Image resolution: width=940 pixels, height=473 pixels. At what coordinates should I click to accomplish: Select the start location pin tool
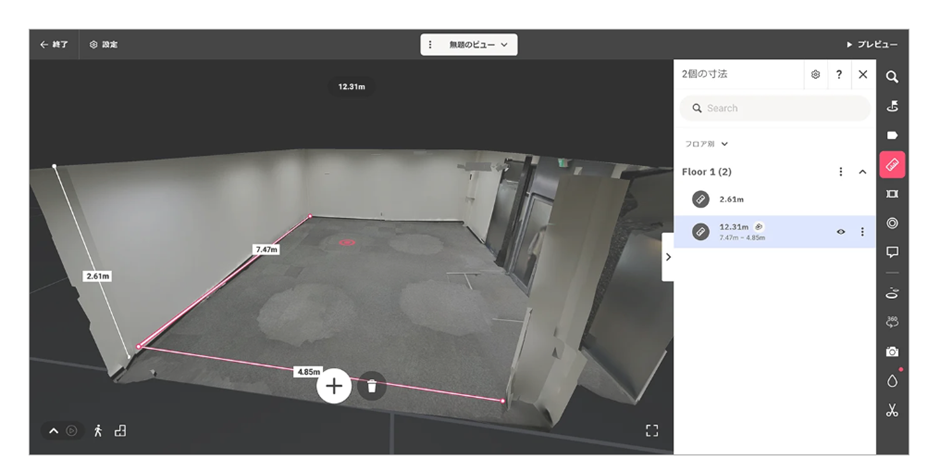click(x=892, y=106)
